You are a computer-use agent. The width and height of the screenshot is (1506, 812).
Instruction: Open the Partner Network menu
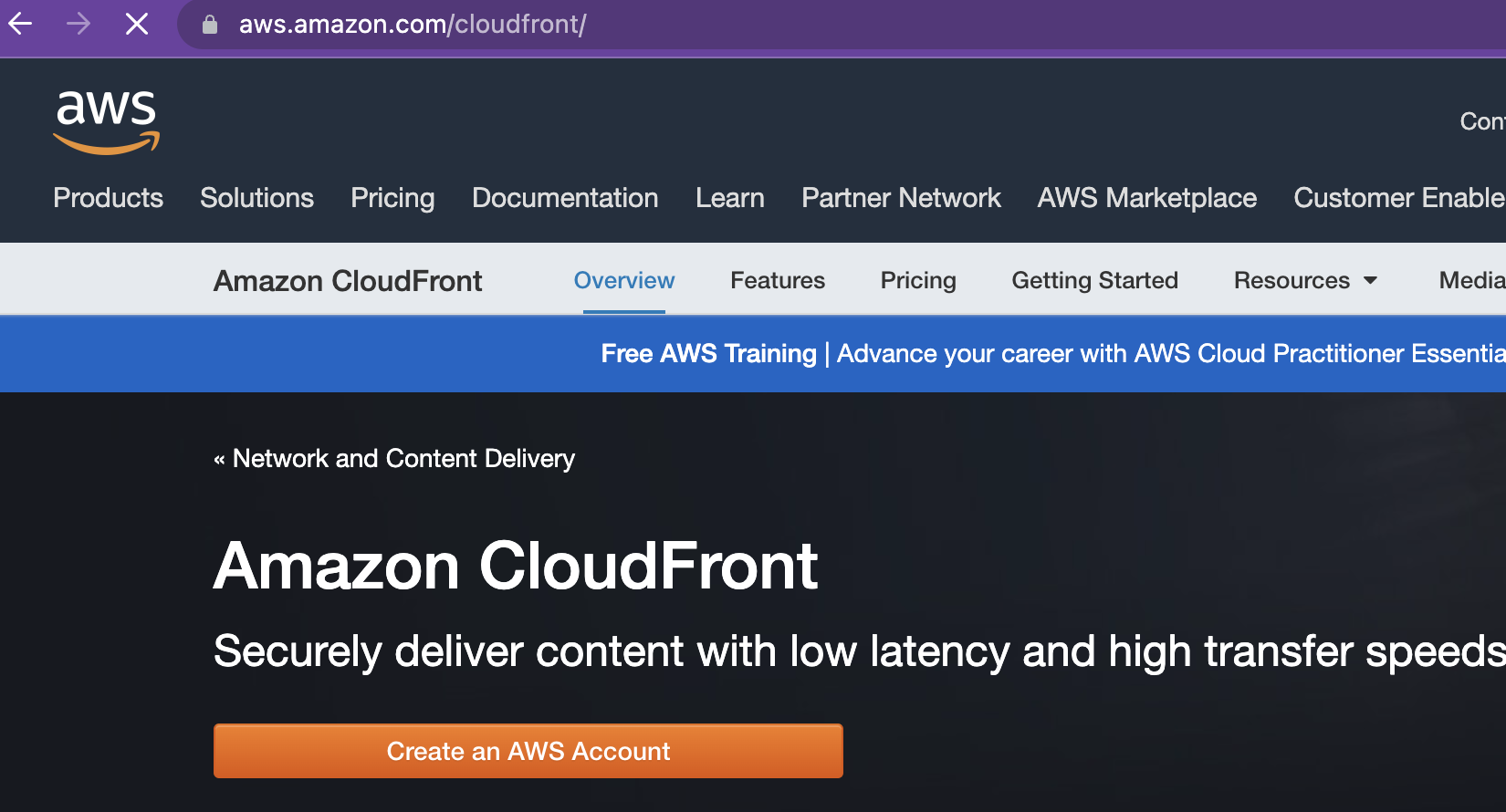901,198
